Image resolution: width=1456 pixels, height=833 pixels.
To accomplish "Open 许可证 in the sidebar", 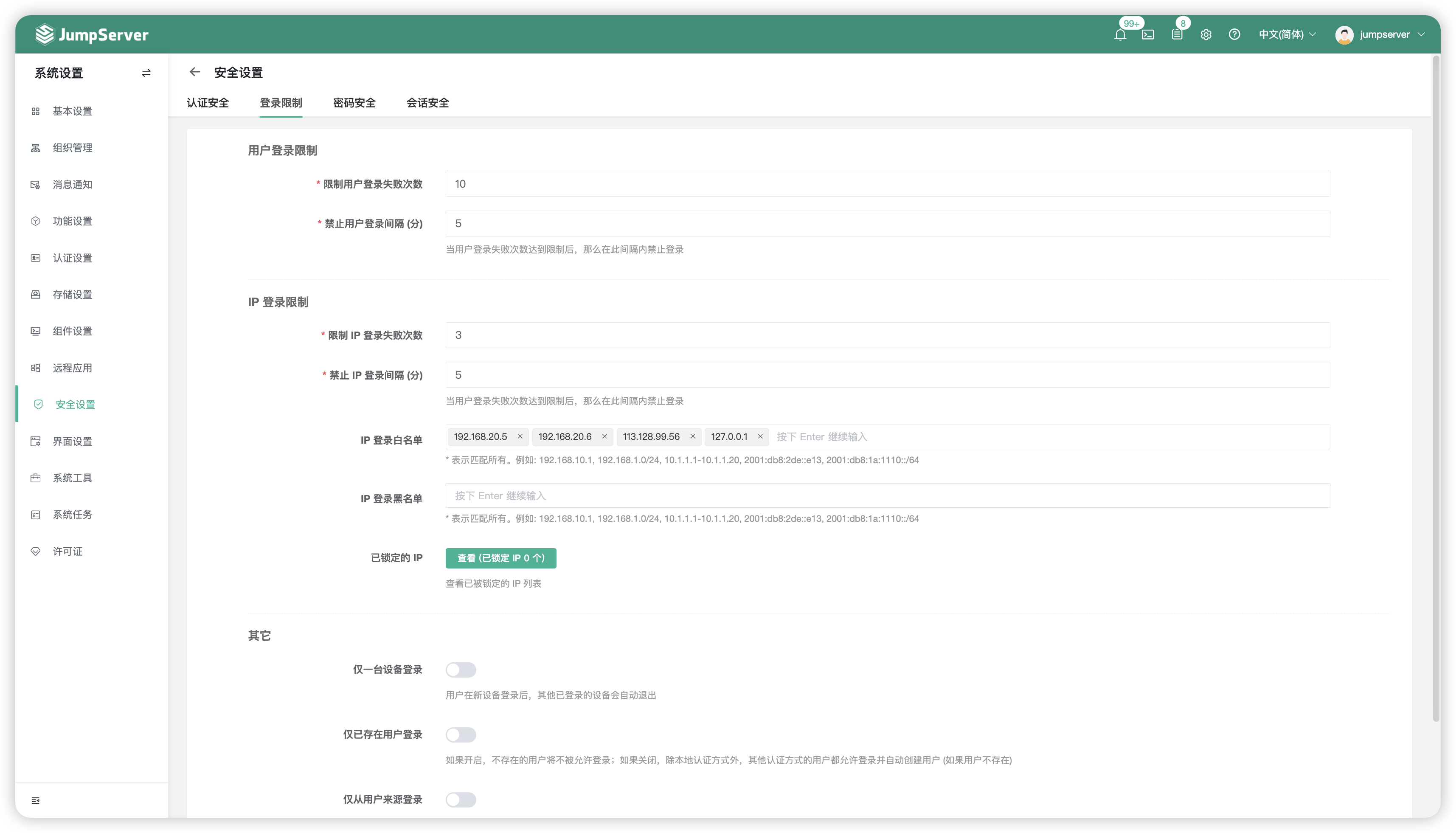I will pos(92,551).
